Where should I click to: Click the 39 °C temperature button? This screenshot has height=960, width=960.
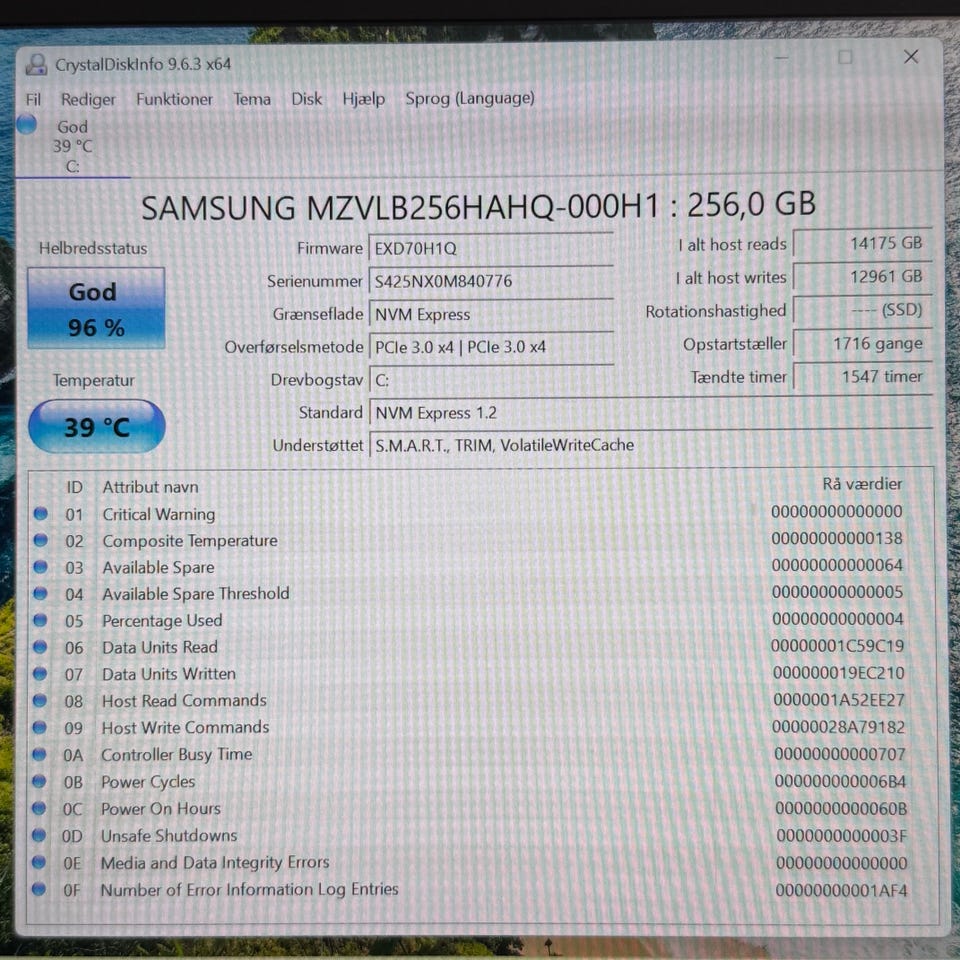click(x=97, y=426)
